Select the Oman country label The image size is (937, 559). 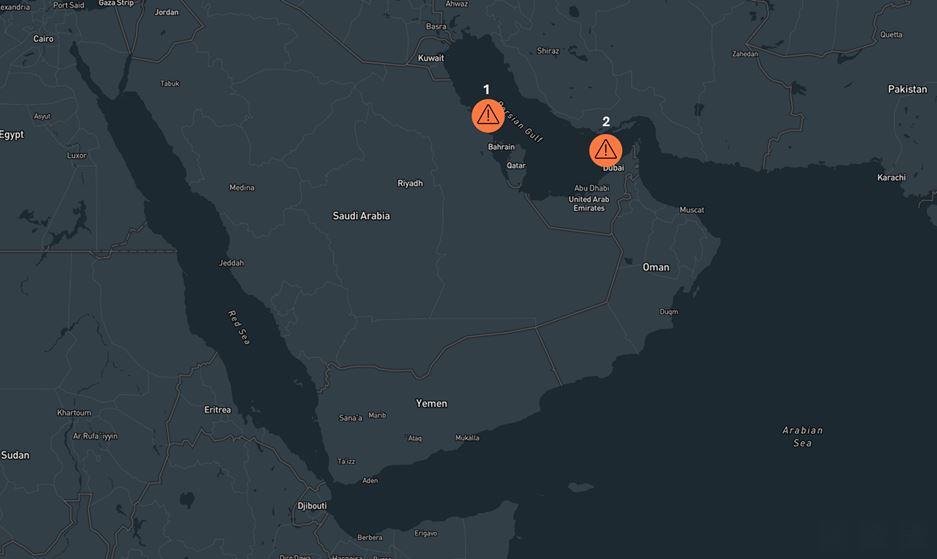pos(656,268)
